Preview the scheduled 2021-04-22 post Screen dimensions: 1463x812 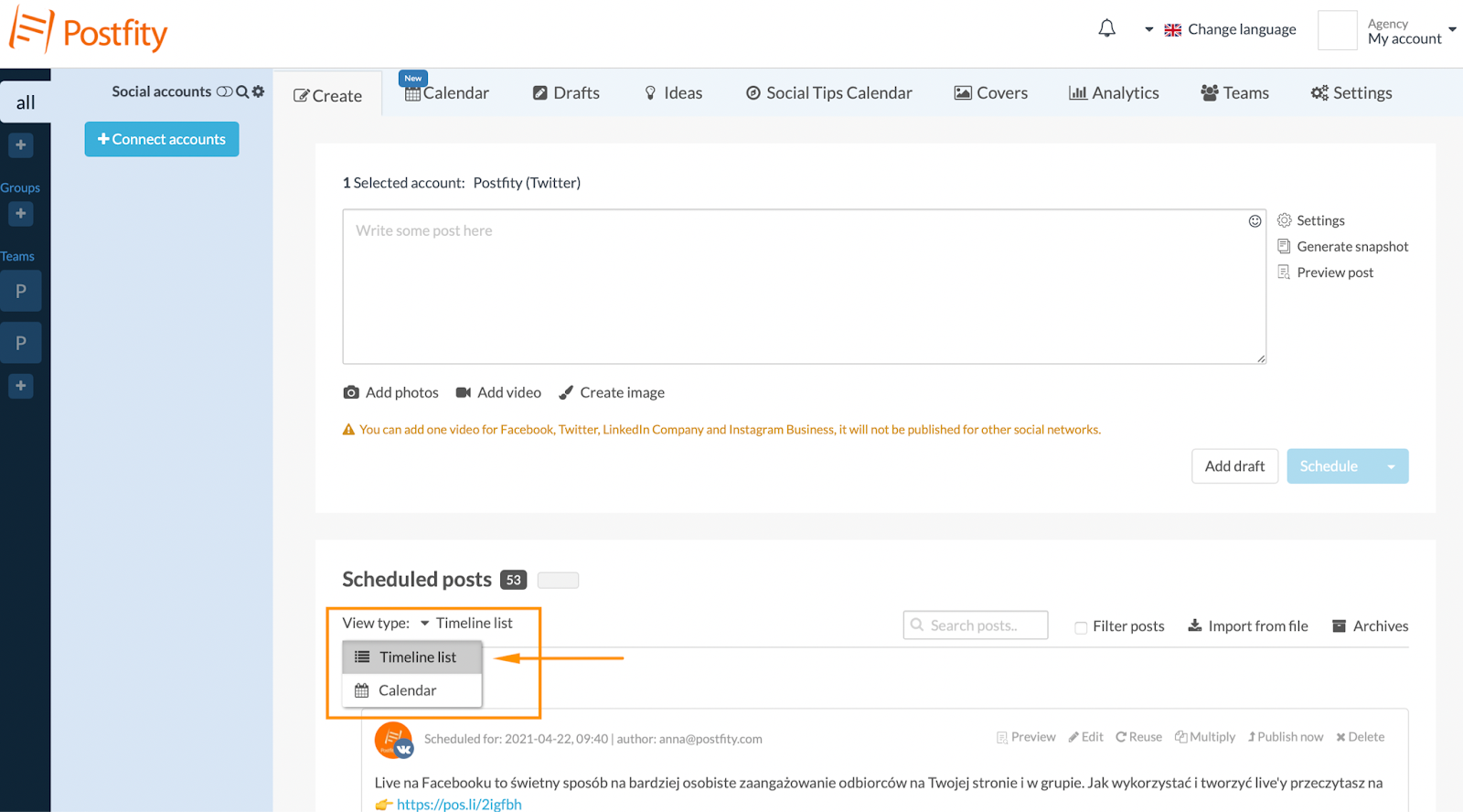pos(1026,737)
